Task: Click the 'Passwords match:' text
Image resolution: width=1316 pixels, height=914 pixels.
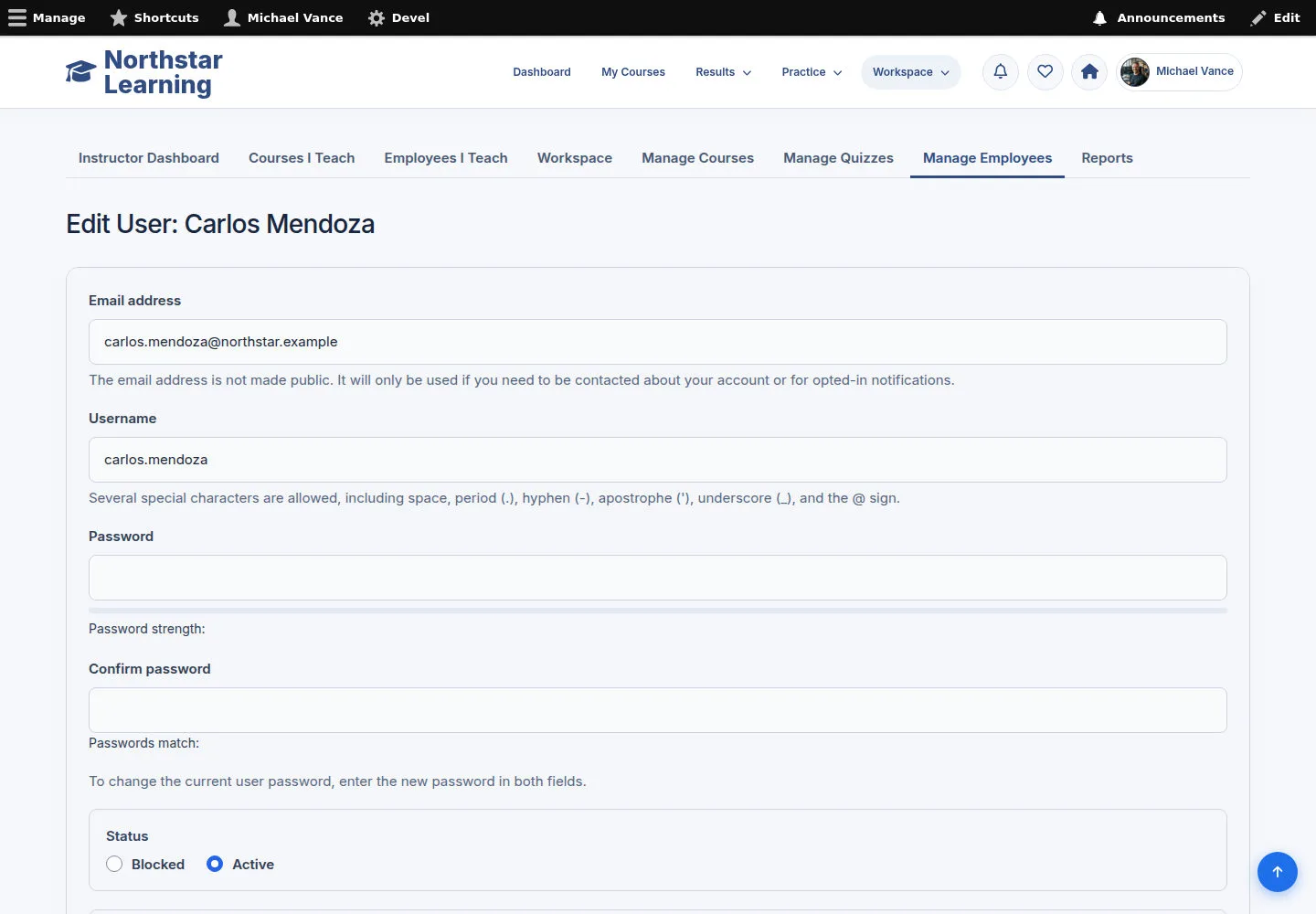Action: tap(143, 743)
